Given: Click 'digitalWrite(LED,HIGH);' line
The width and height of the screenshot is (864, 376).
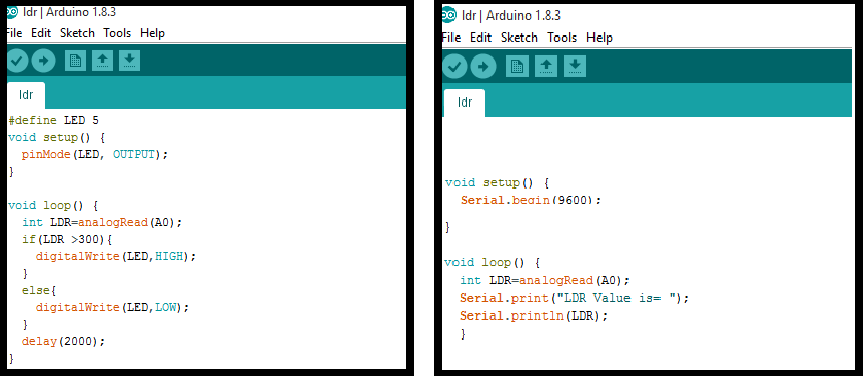Looking at the screenshot, I should pos(116,256).
